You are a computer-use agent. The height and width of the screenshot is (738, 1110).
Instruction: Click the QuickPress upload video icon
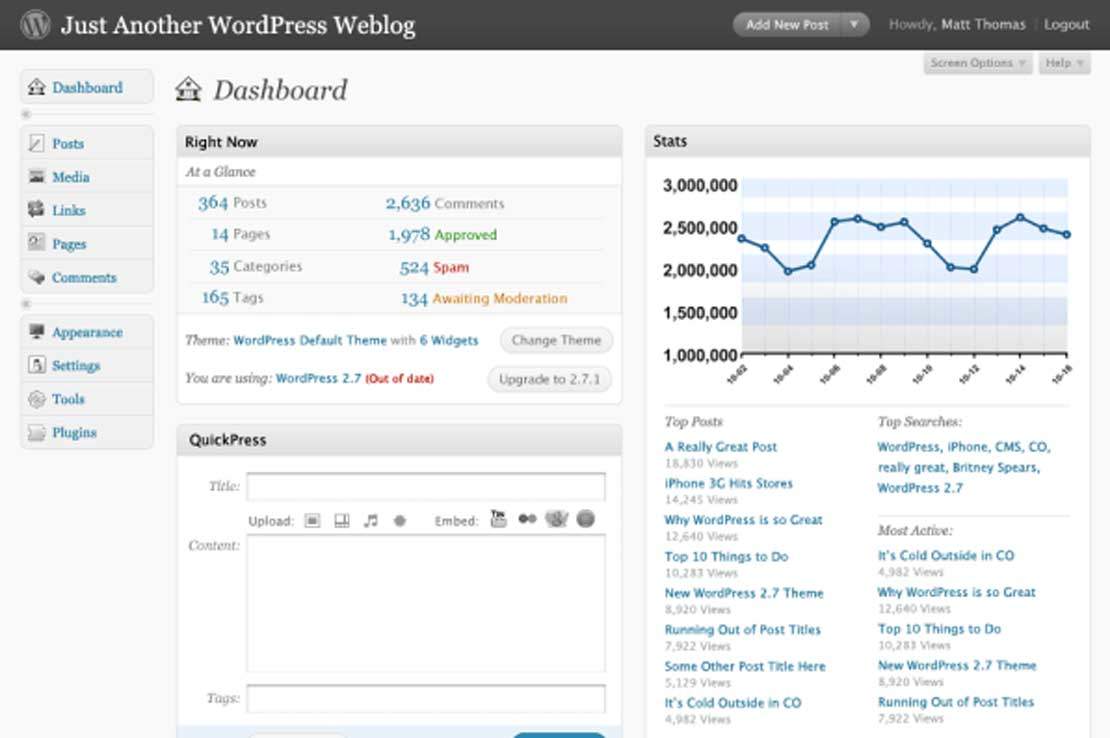point(342,521)
